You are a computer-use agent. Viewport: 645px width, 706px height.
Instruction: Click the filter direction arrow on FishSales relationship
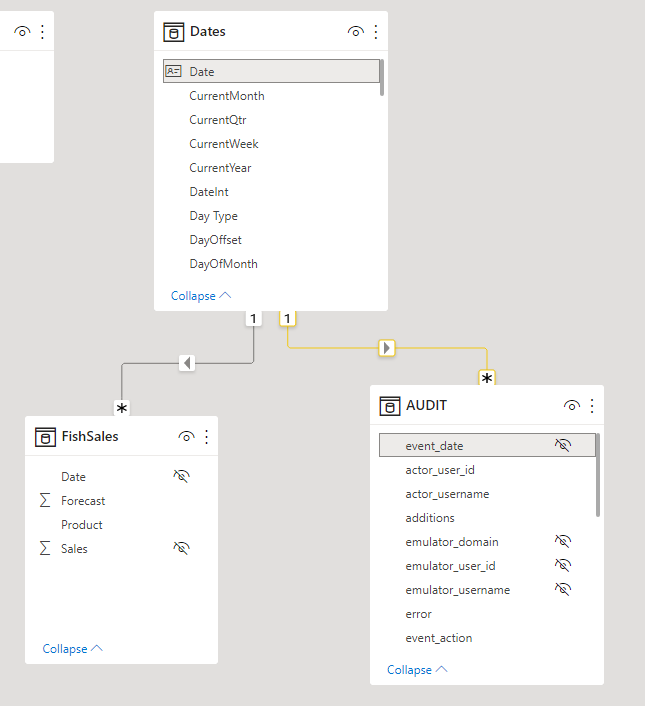pyautogui.click(x=186, y=362)
